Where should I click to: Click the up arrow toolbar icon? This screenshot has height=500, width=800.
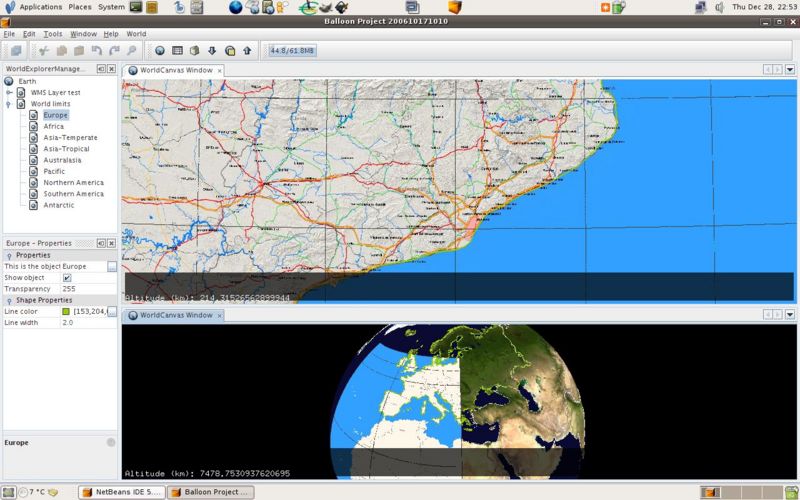[x=247, y=50]
